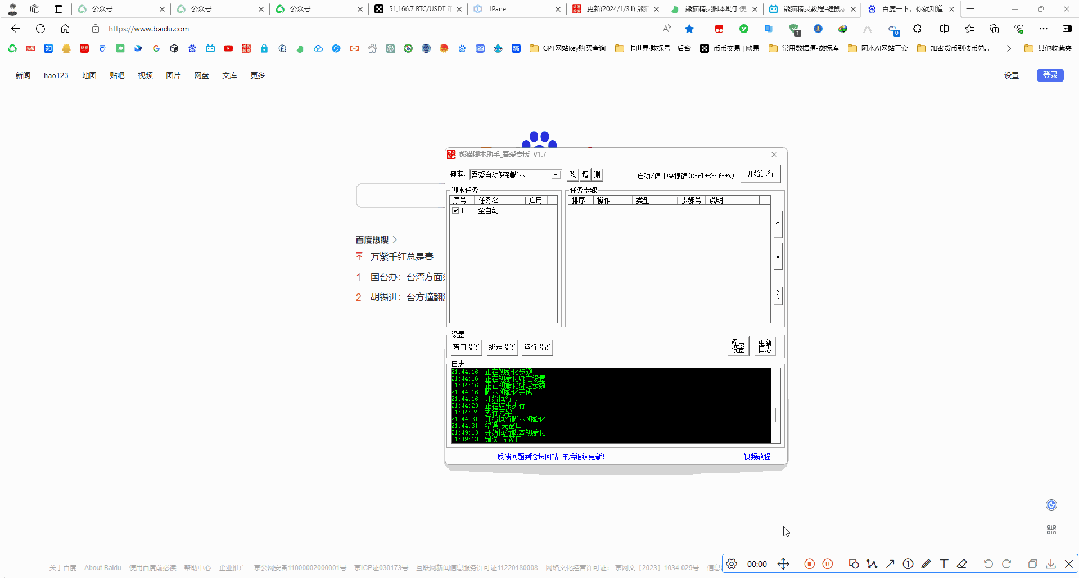Click the settings link beside Baidu login
Image resolution: width=1079 pixels, height=578 pixels.
(1011, 76)
